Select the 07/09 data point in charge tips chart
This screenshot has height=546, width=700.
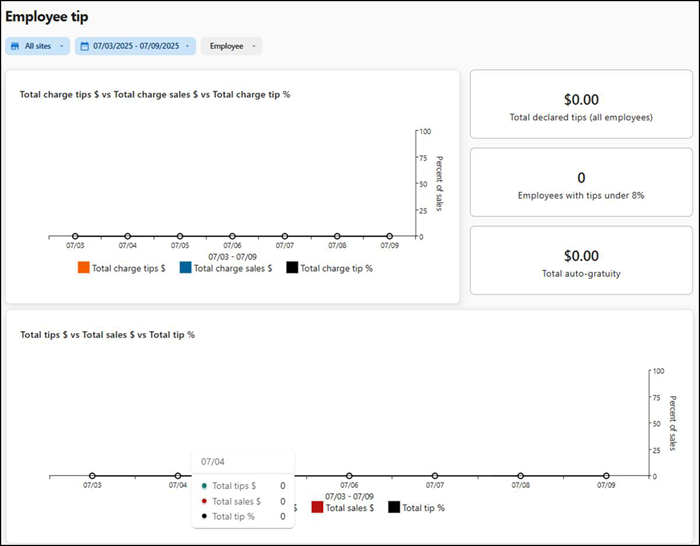tap(390, 236)
